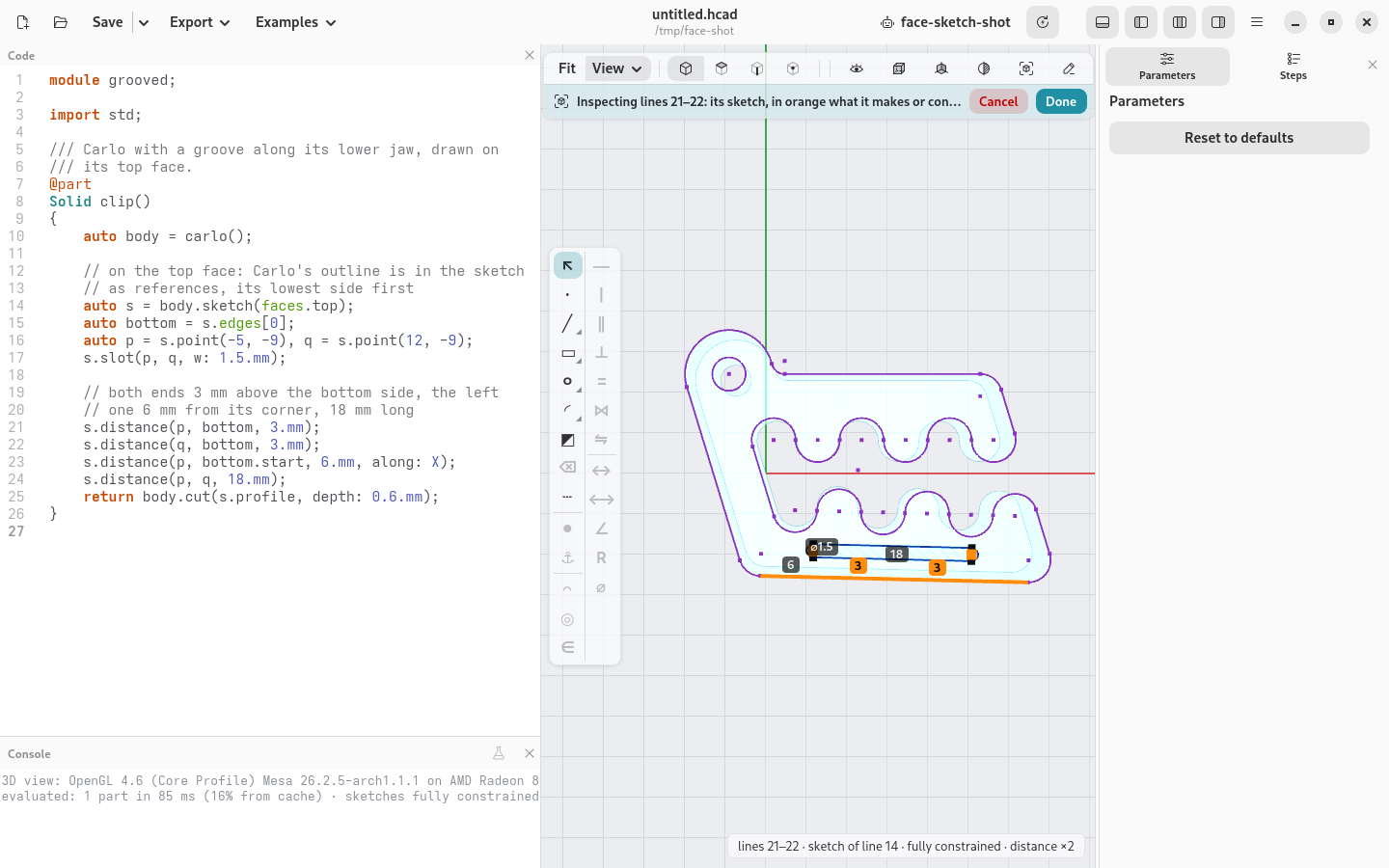The width and height of the screenshot is (1389, 868).
Task: Close the Code panel
Action: 530,55
